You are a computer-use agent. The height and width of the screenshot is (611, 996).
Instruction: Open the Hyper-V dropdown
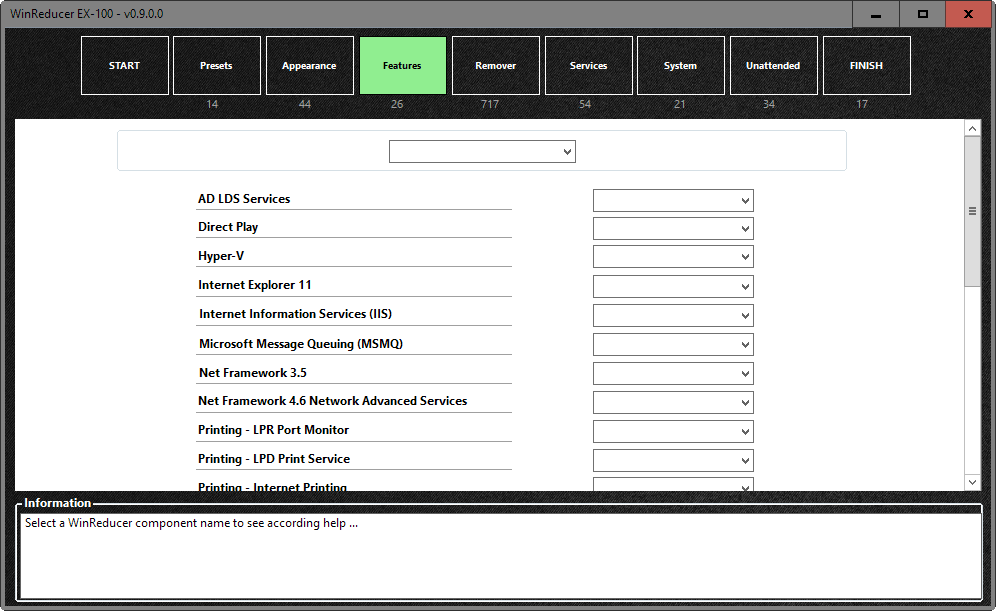[x=673, y=257]
